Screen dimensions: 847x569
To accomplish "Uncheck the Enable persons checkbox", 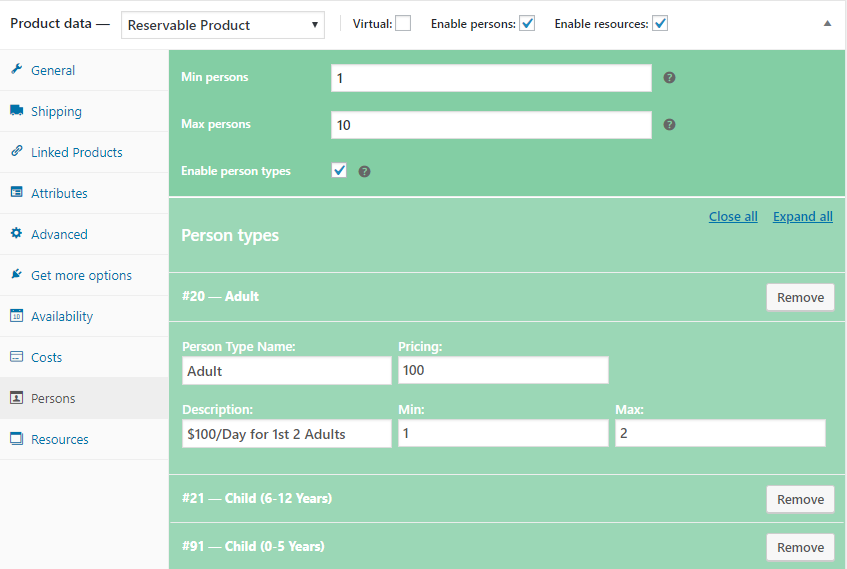I will [x=527, y=24].
